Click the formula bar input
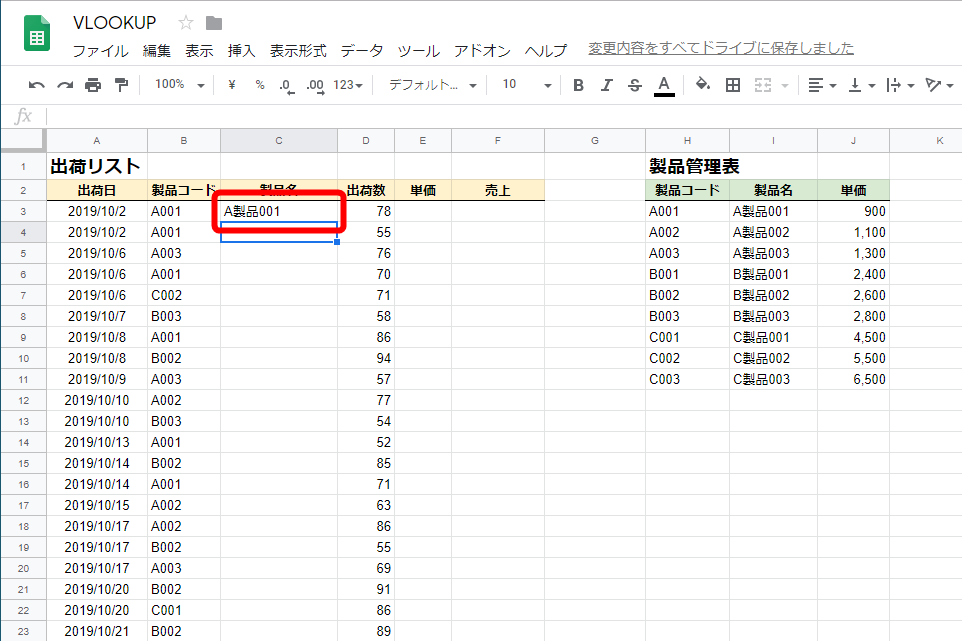Viewport: 962px width, 641px height. 503,116
